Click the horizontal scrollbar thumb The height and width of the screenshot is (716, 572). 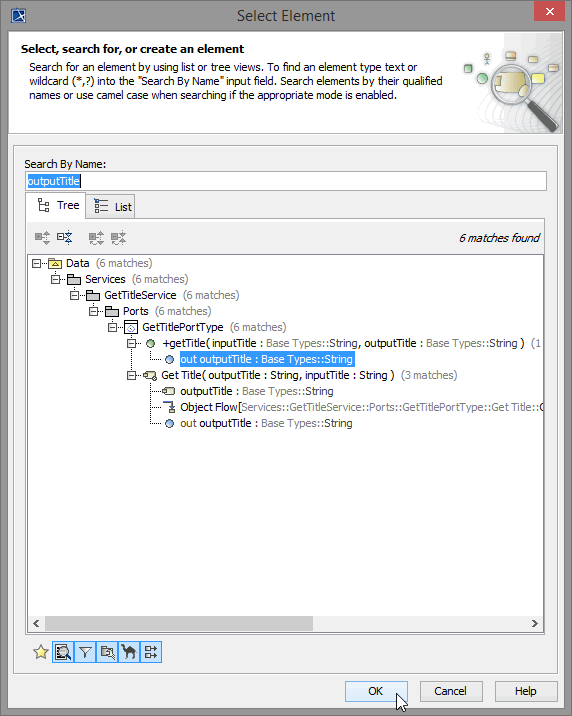coord(178,623)
